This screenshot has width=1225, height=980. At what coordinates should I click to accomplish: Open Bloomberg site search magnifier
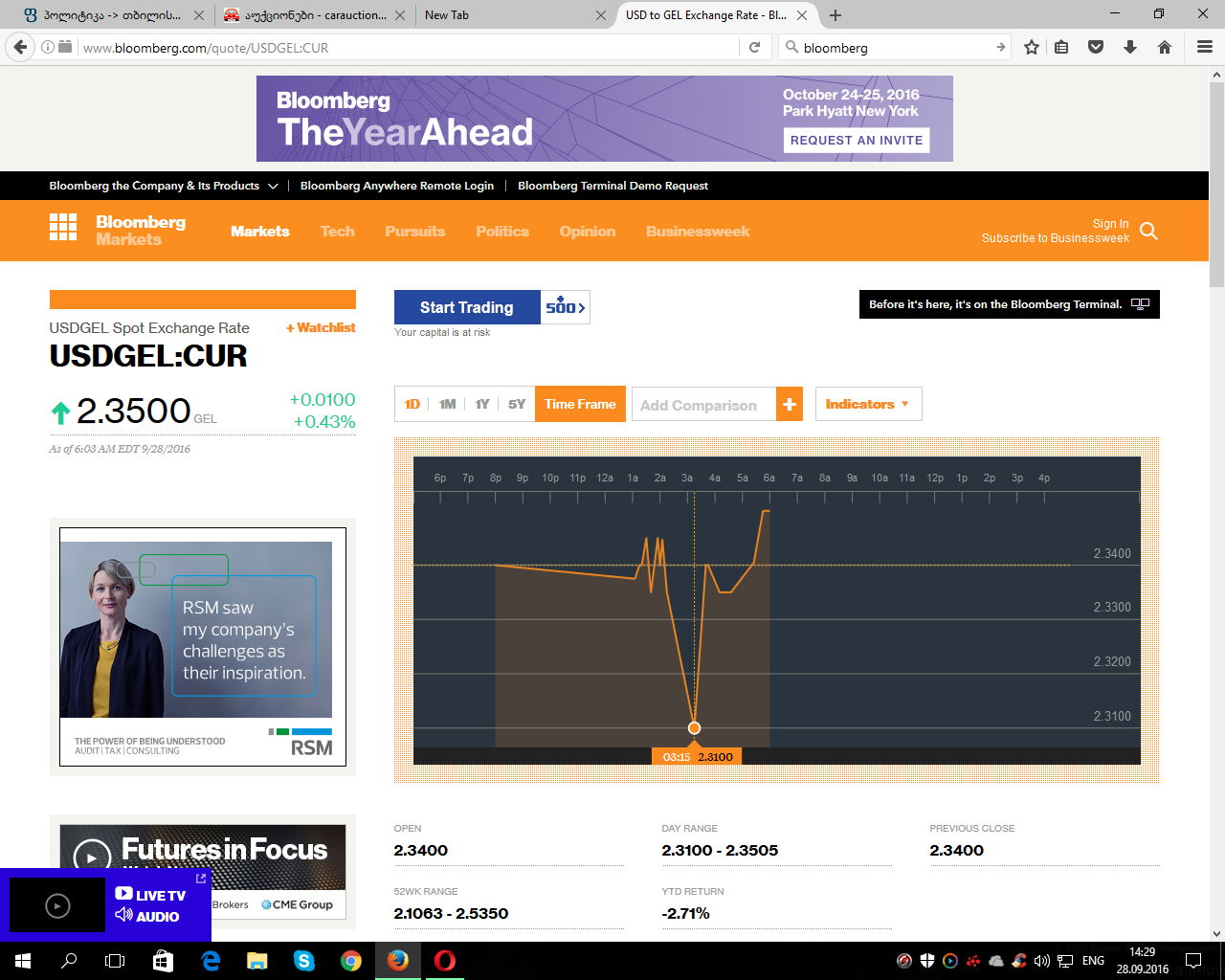pyautogui.click(x=1149, y=231)
